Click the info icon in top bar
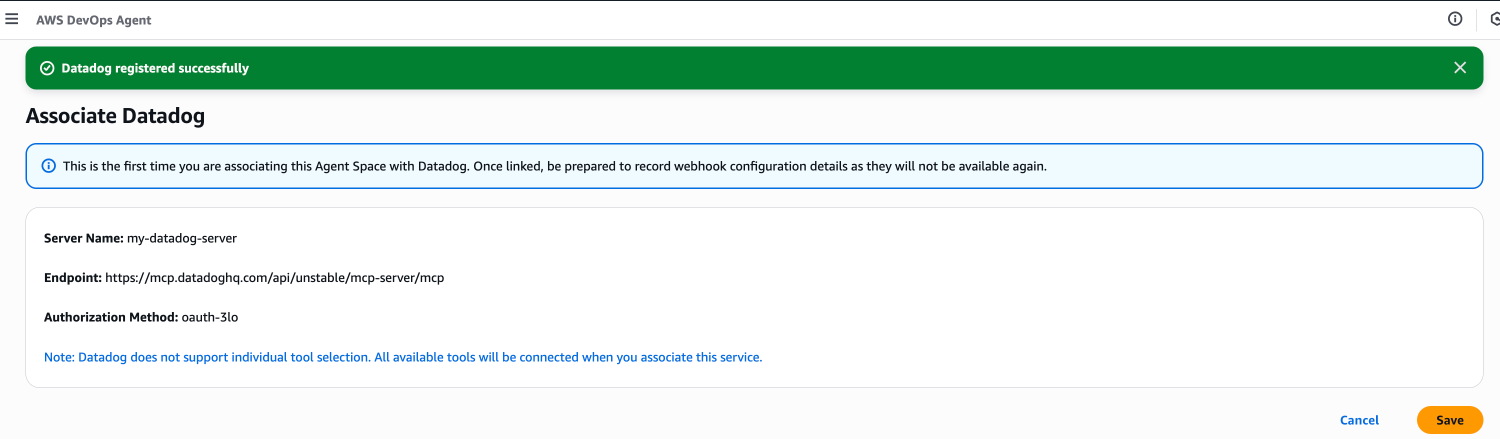 tap(1455, 19)
